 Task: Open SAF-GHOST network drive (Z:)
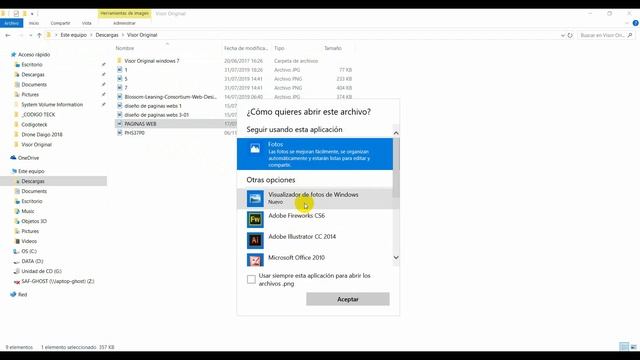(58, 281)
